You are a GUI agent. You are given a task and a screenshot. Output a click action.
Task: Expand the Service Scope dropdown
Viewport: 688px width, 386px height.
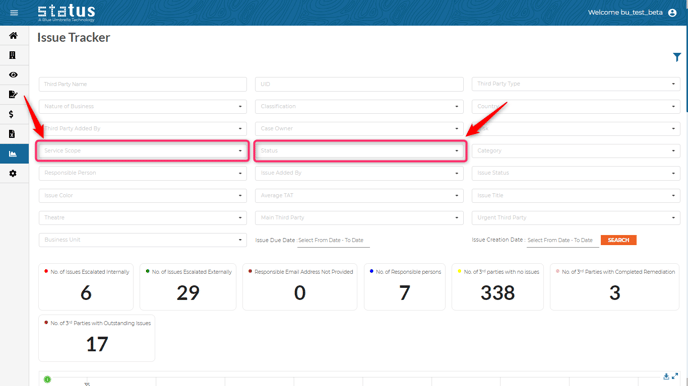point(143,151)
